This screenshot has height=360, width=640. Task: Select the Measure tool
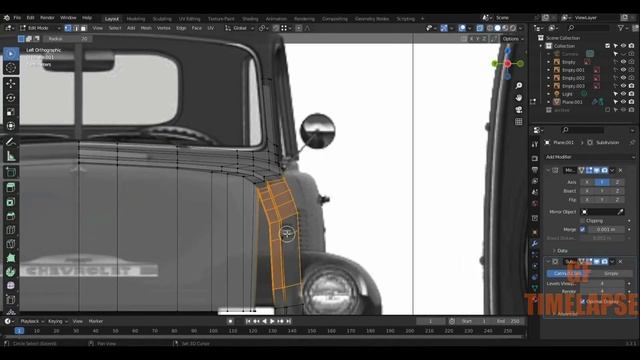(11, 156)
